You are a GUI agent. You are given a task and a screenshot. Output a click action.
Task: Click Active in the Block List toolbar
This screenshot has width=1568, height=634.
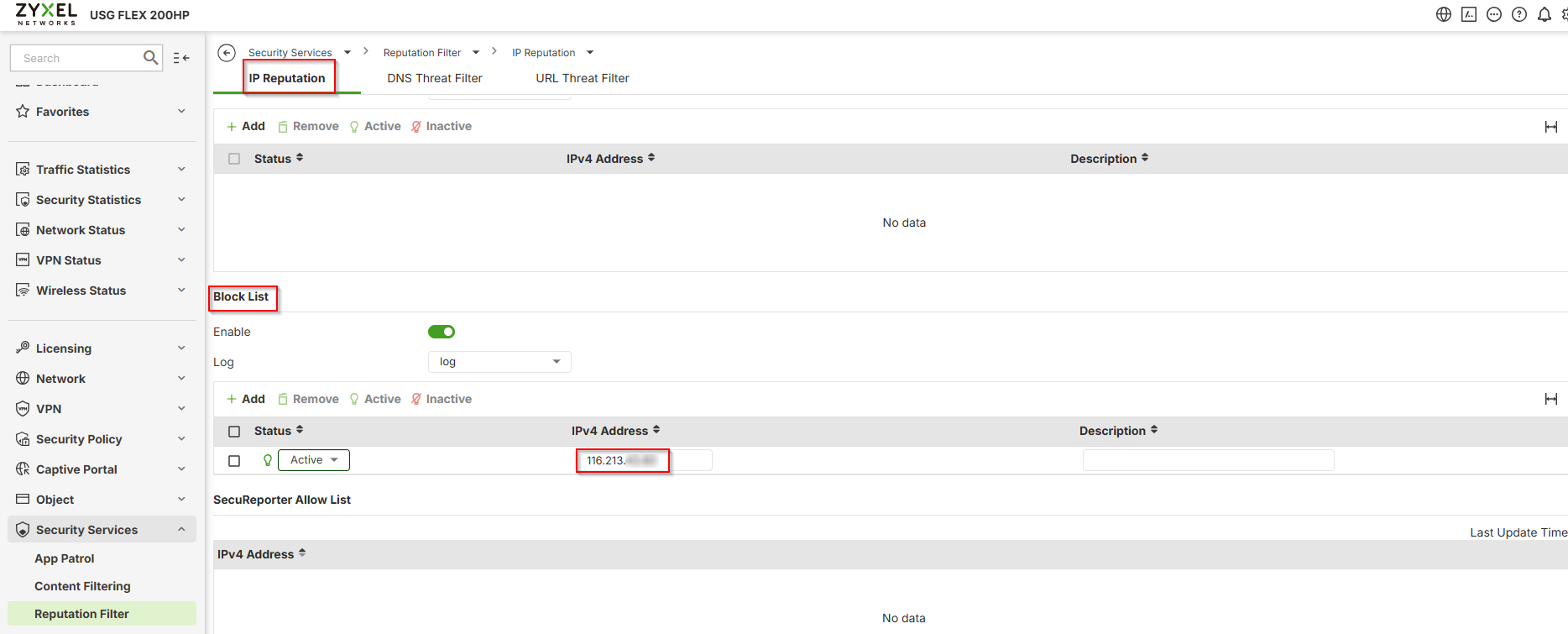[375, 399]
